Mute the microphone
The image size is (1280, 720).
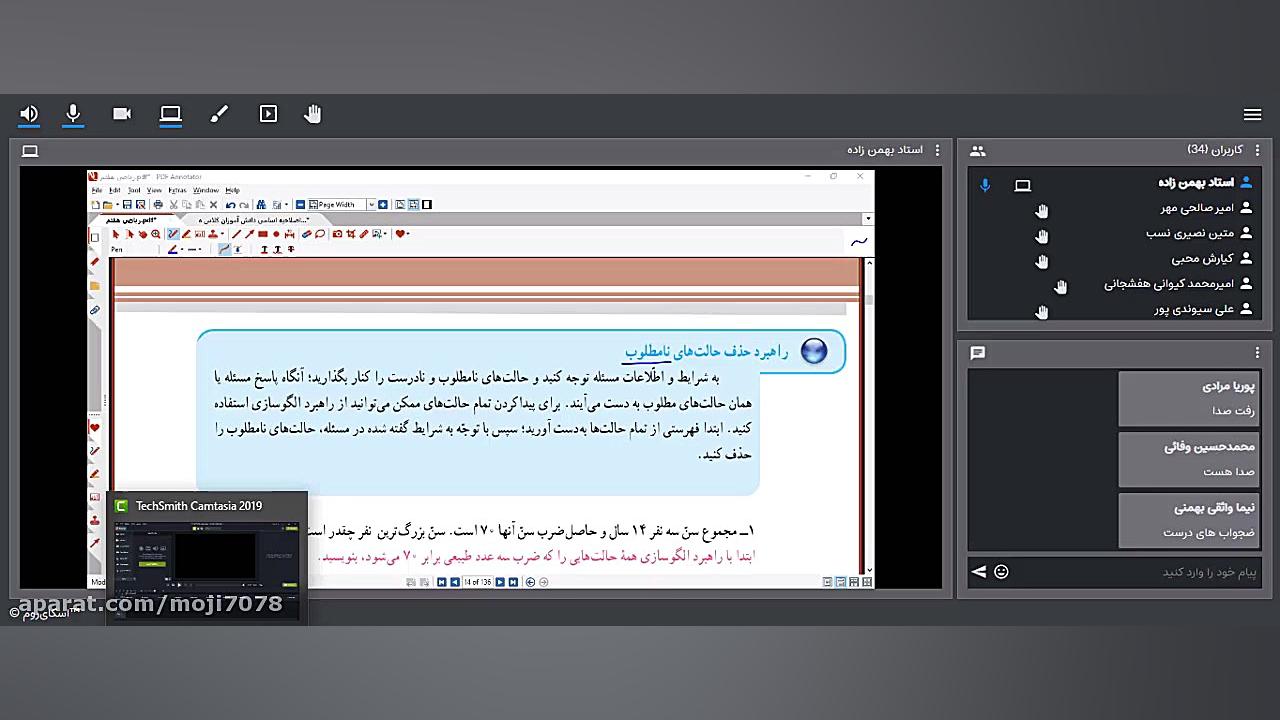click(x=73, y=114)
